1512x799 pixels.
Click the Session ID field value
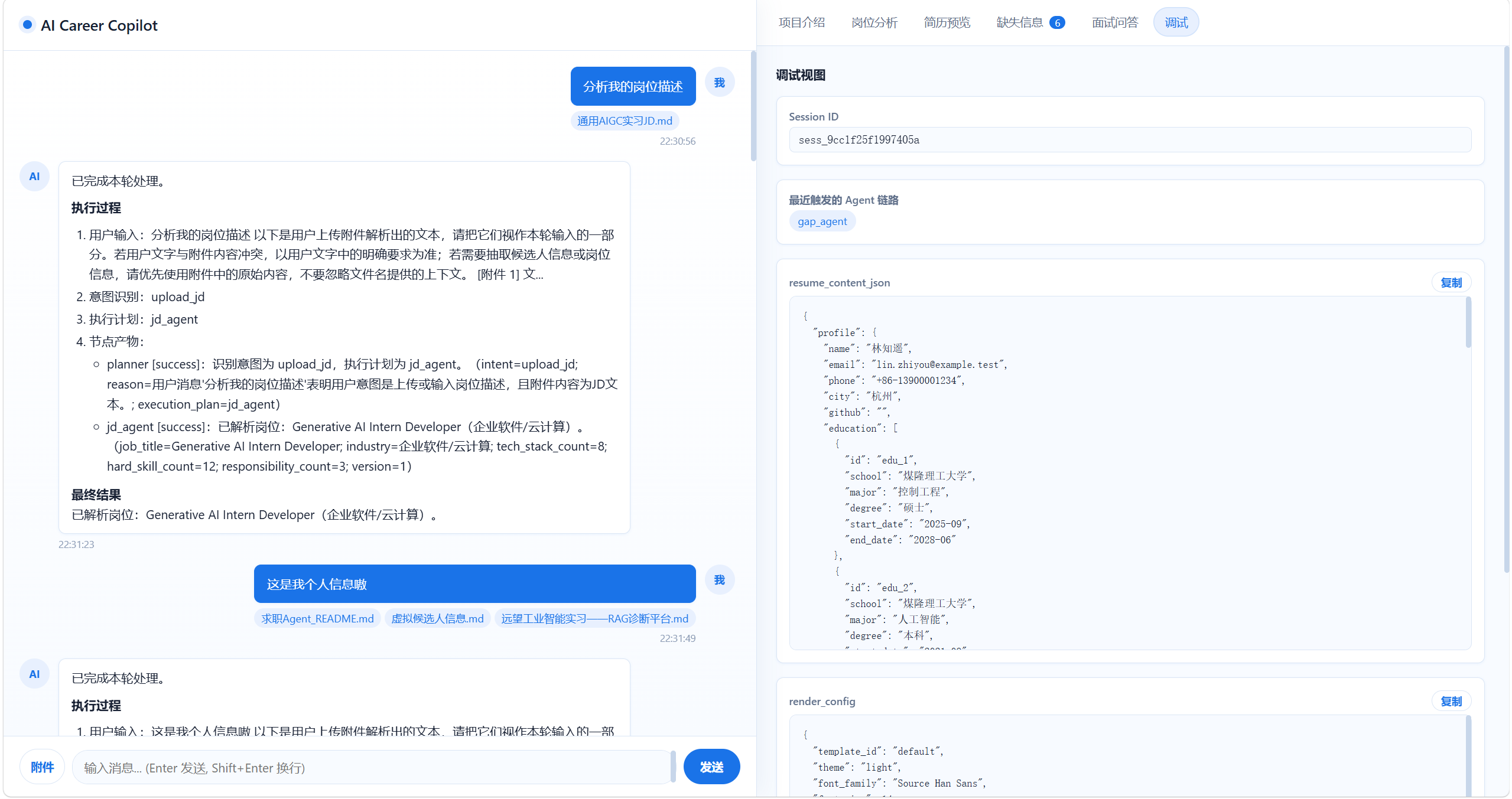[1130, 140]
